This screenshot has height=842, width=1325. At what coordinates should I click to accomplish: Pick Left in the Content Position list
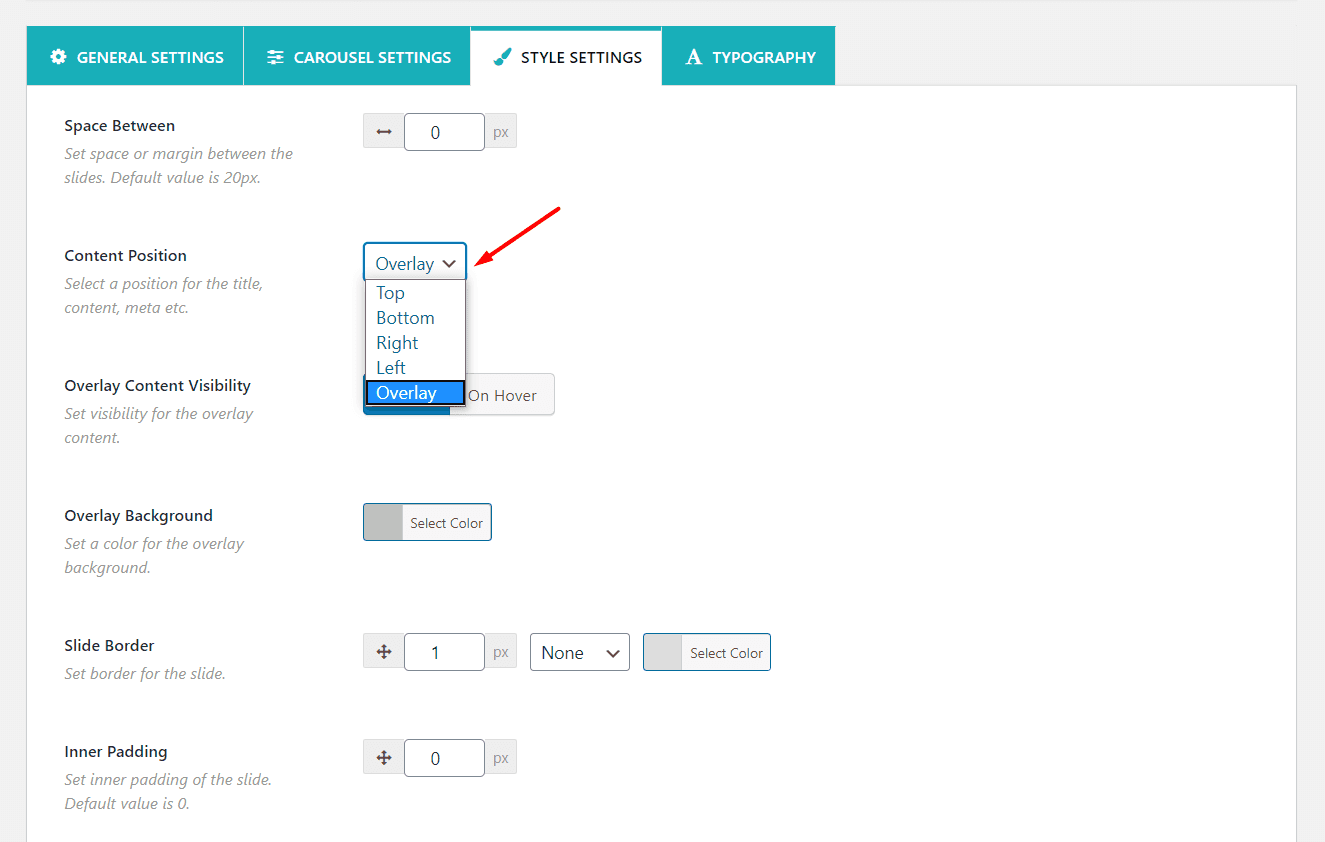391,368
